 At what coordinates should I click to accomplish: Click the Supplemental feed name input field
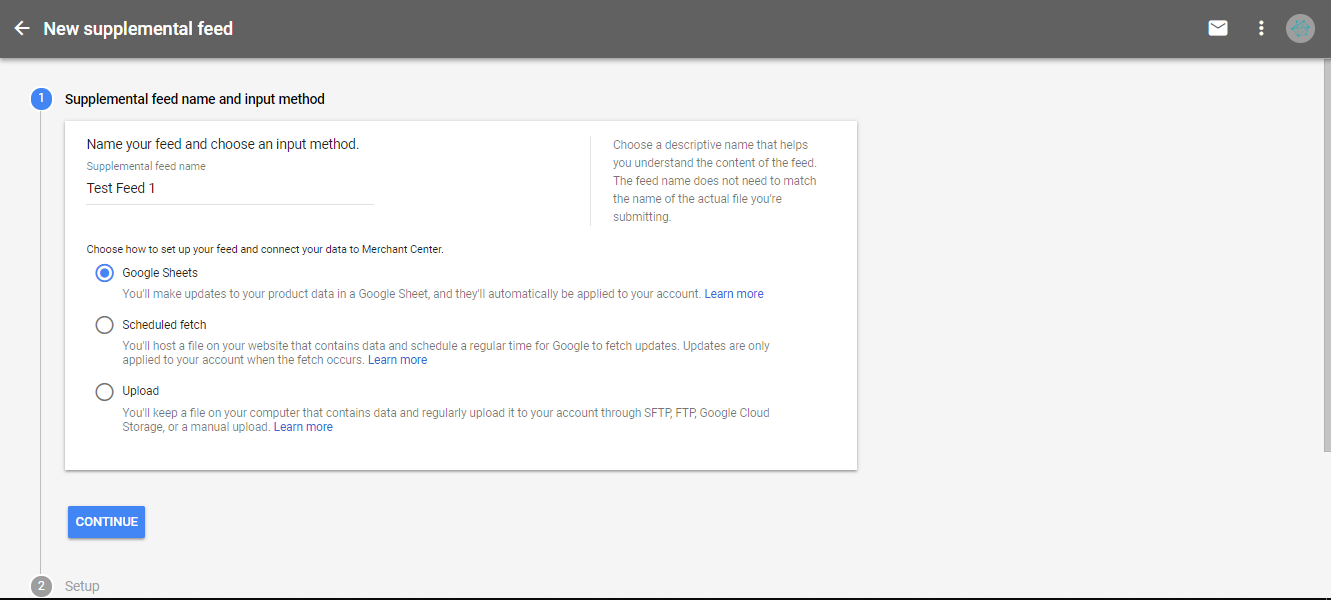230,189
